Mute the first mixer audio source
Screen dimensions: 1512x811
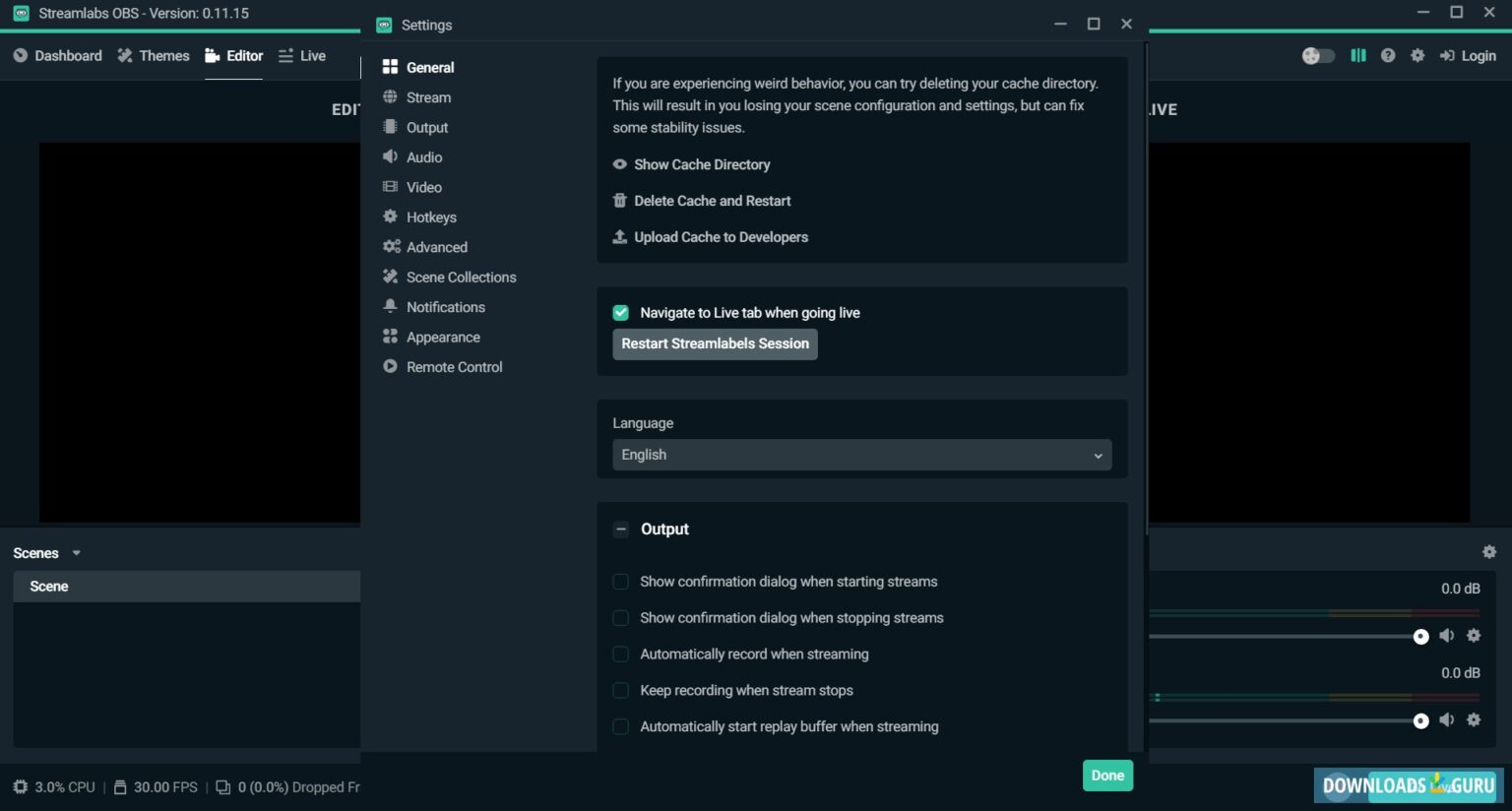point(1446,636)
